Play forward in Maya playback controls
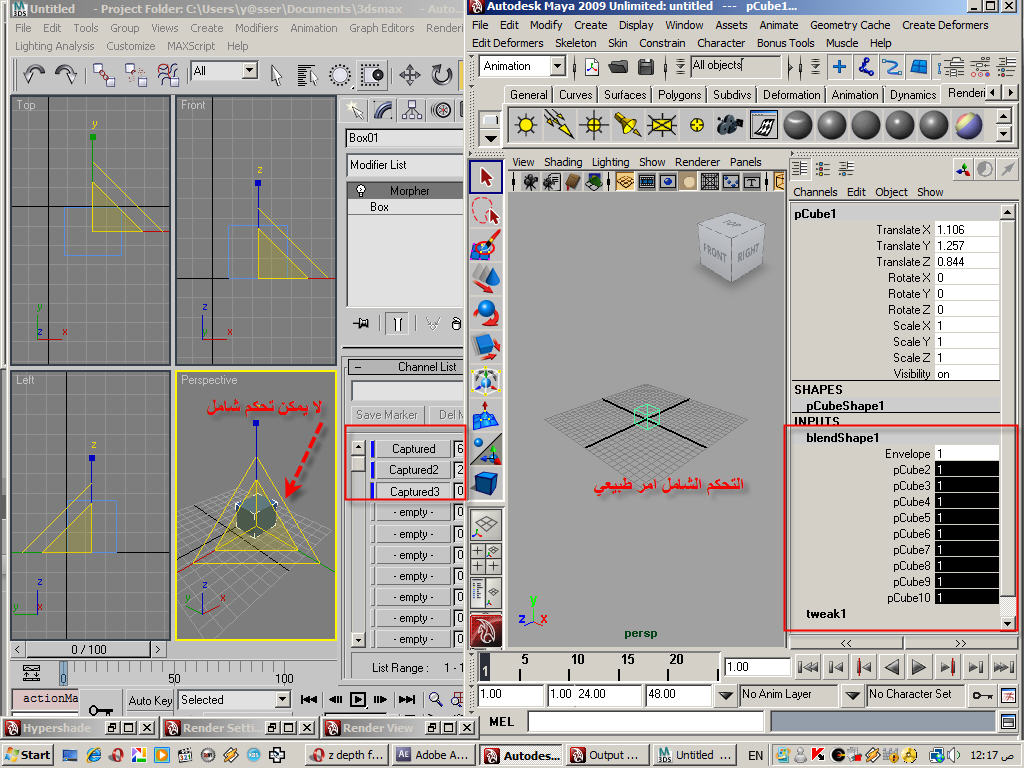 pos(918,667)
